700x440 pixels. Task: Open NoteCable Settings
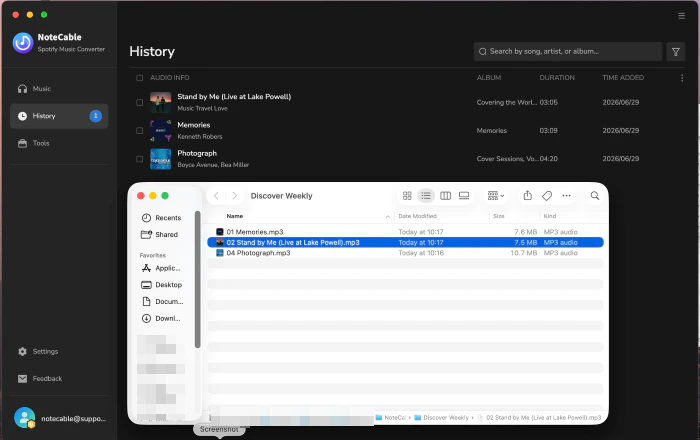tap(59, 352)
